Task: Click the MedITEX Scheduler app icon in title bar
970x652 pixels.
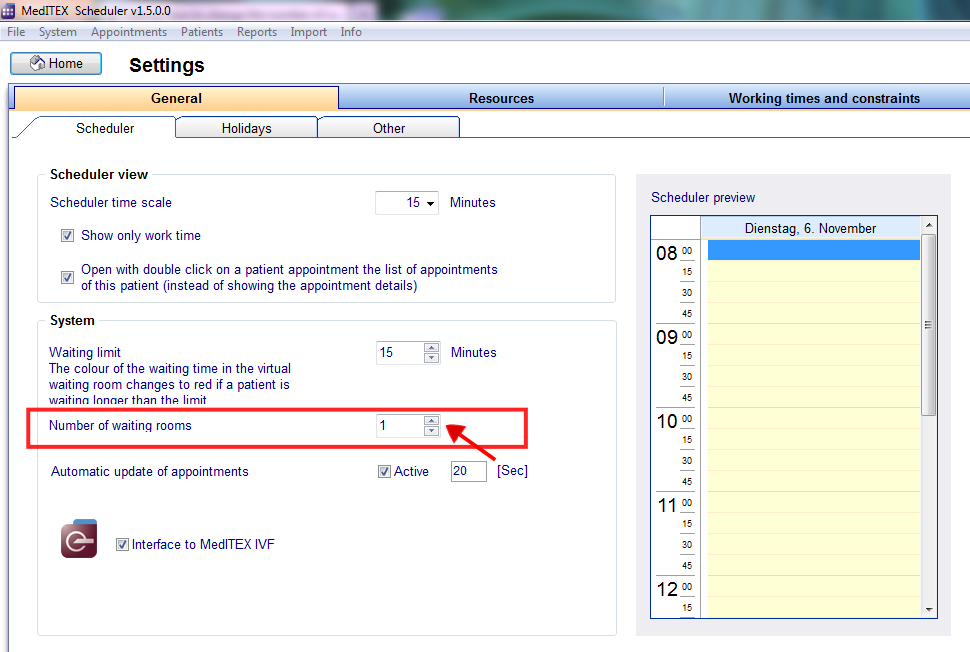Action: coord(7,11)
